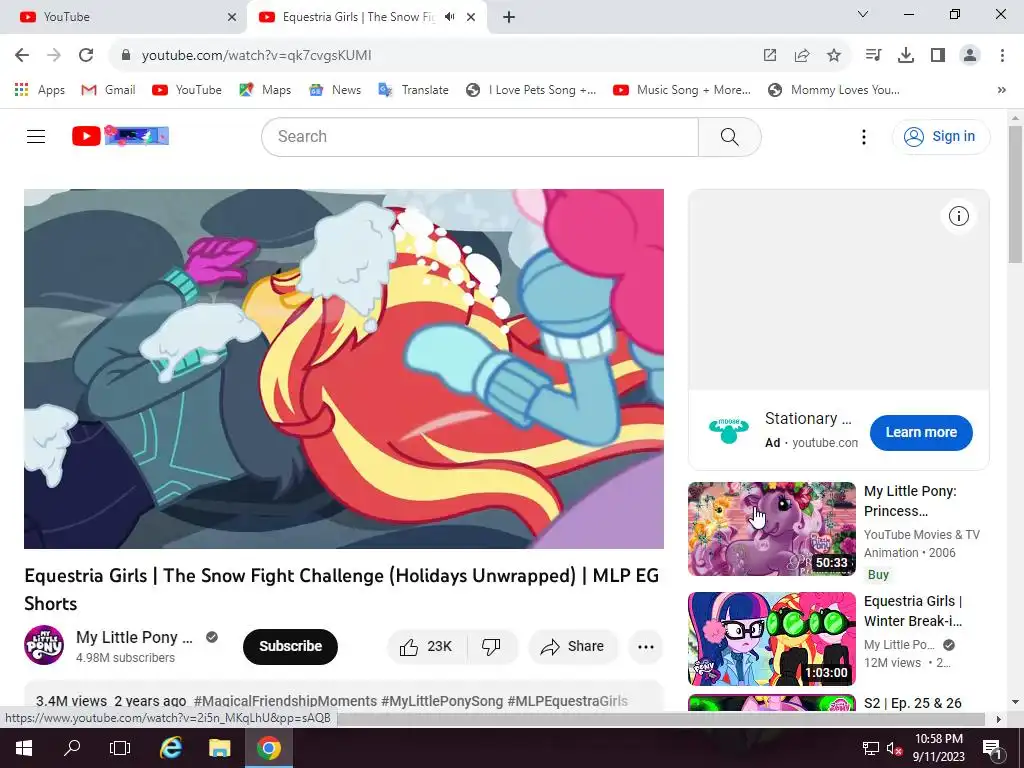Open the ad info icon
This screenshot has width=1024, height=768.
[959, 216]
